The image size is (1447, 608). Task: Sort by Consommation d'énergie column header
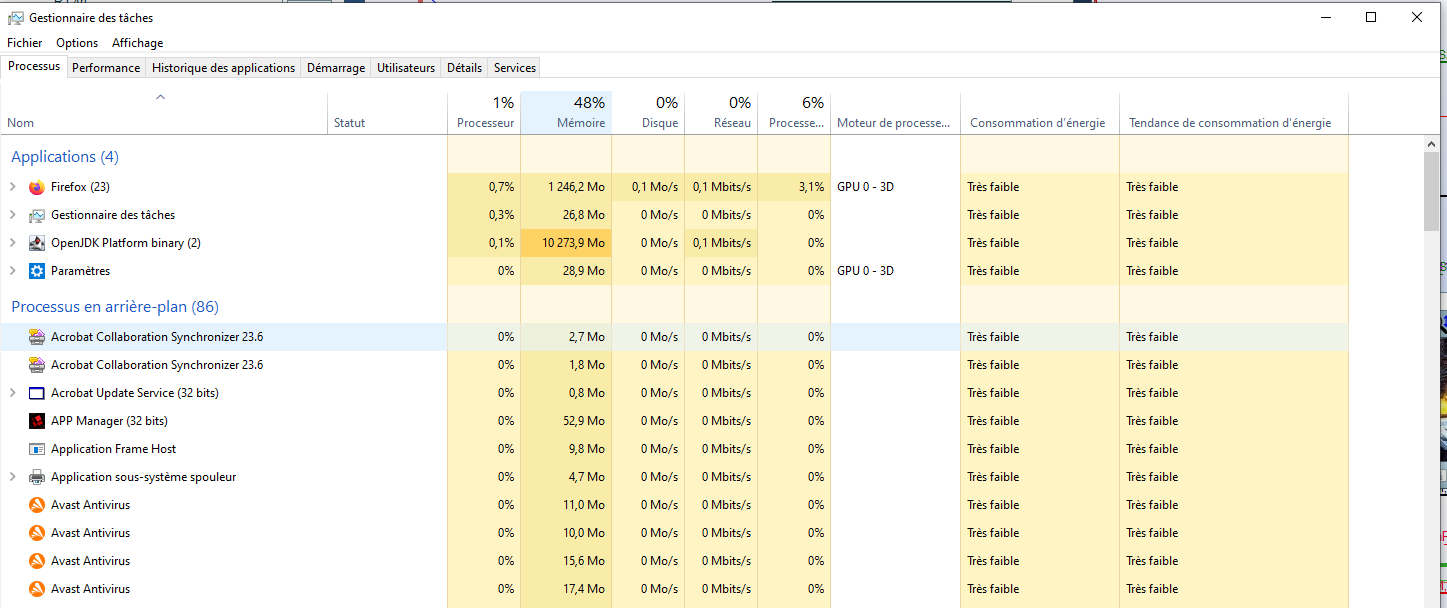(1040, 114)
